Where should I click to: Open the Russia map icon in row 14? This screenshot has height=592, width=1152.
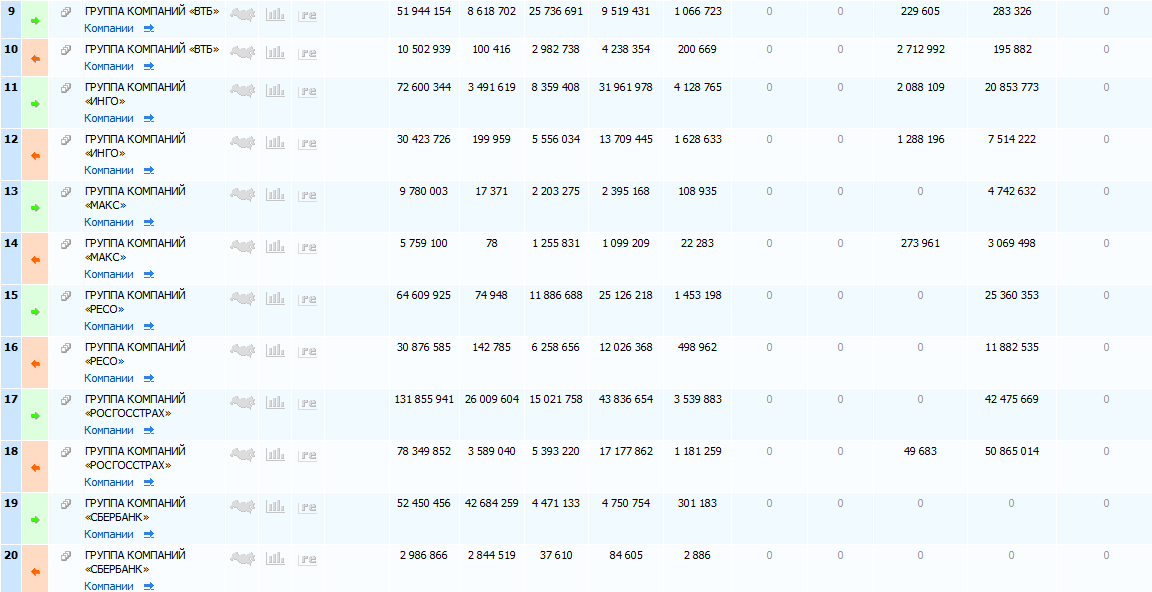pos(242,245)
